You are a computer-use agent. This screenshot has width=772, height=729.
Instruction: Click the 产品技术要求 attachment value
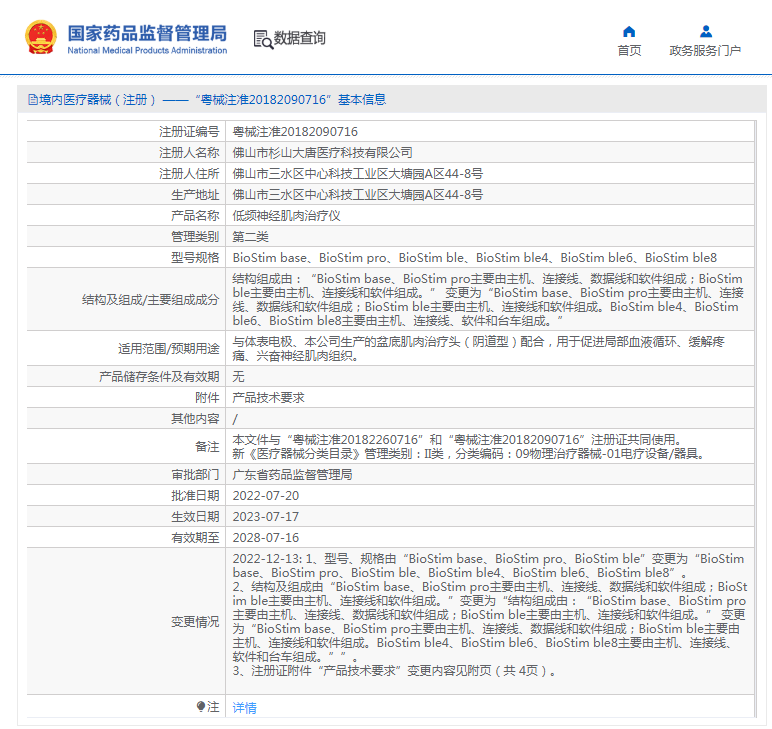pos(268,398)
